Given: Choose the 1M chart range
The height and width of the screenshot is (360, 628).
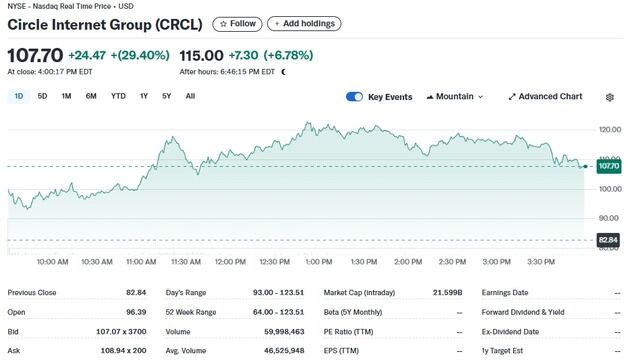Looking at the screenshot, I should (66, 96).
